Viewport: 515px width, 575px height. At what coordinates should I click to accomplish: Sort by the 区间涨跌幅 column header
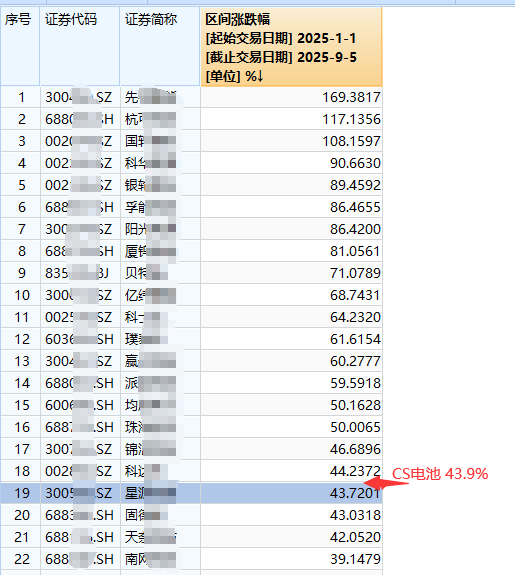coord(291,47)
